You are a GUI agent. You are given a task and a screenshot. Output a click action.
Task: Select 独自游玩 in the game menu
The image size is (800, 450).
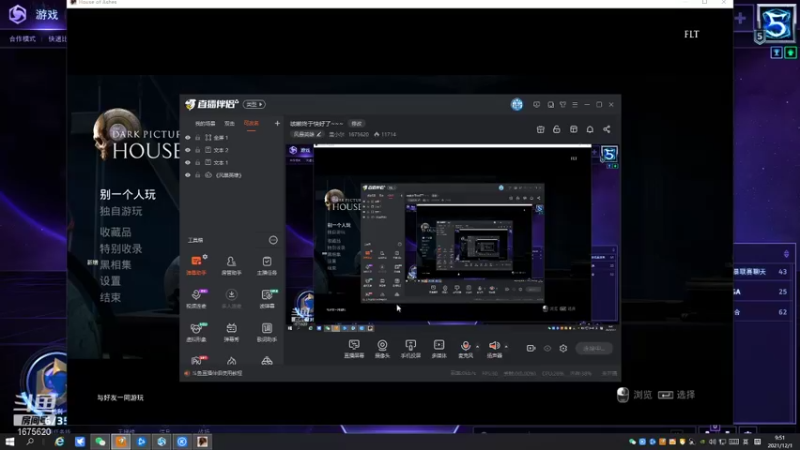point(121,211)
